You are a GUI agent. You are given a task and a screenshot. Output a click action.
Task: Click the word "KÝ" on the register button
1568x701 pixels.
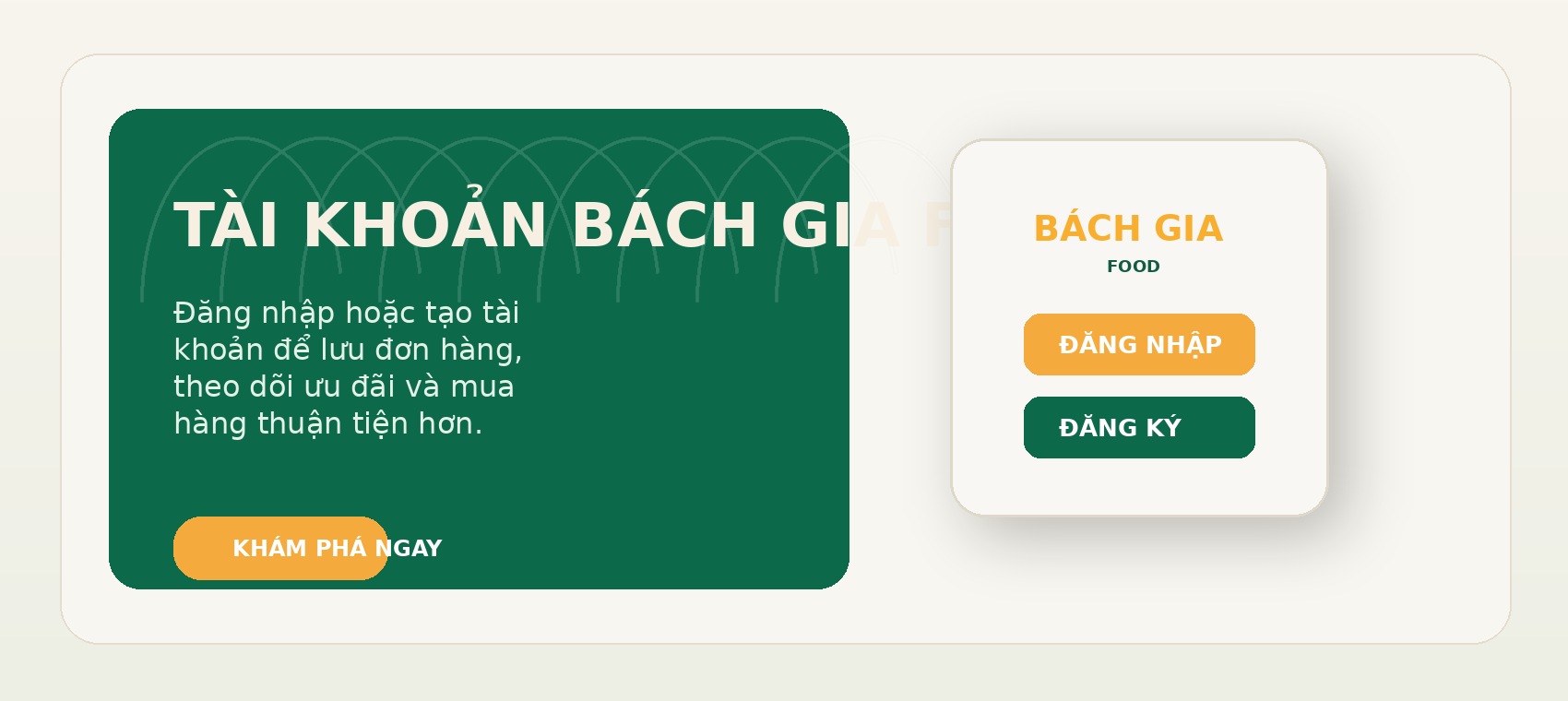tap(1163, 428)
